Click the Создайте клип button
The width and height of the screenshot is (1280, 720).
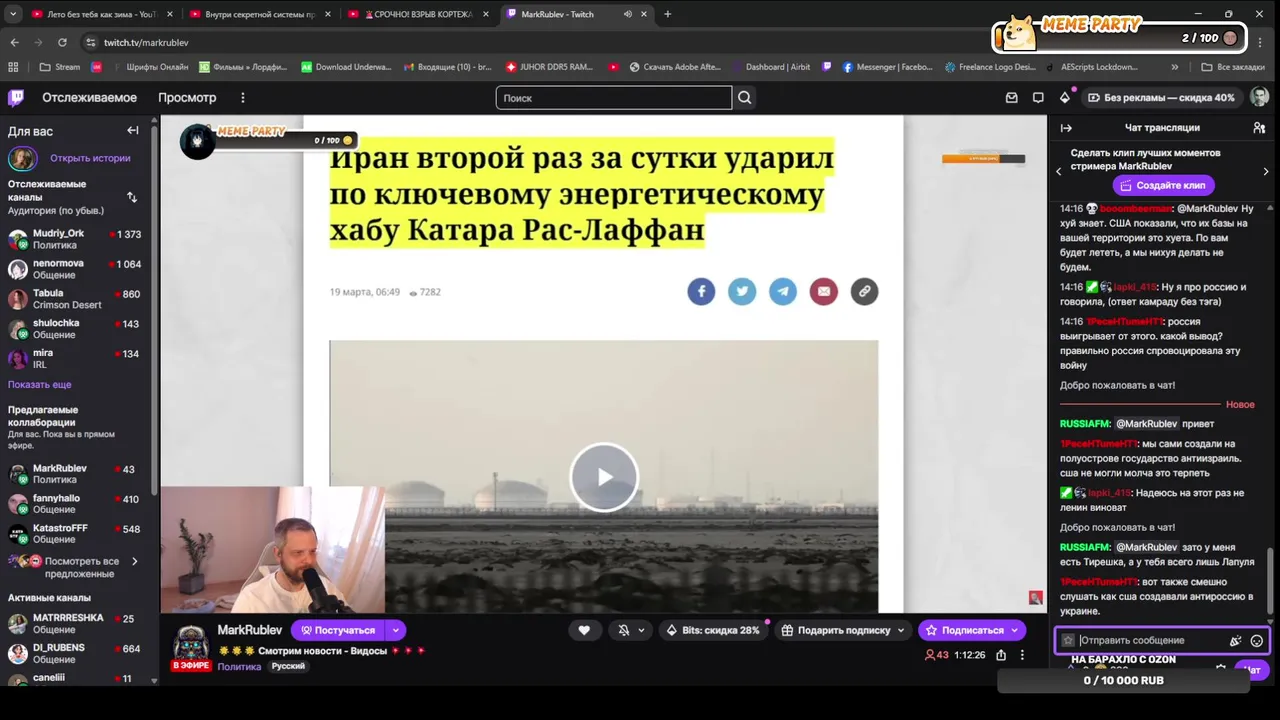[1162, 185]
